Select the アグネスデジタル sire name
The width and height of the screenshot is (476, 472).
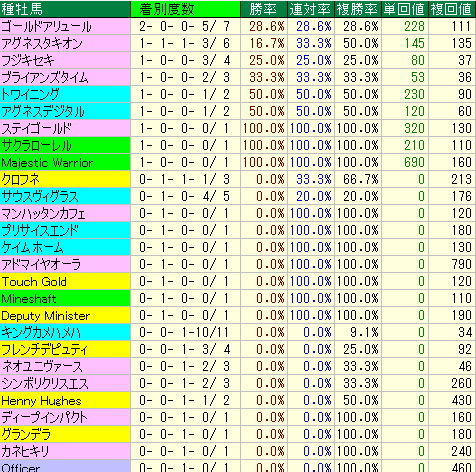click(x=43, y=111)
